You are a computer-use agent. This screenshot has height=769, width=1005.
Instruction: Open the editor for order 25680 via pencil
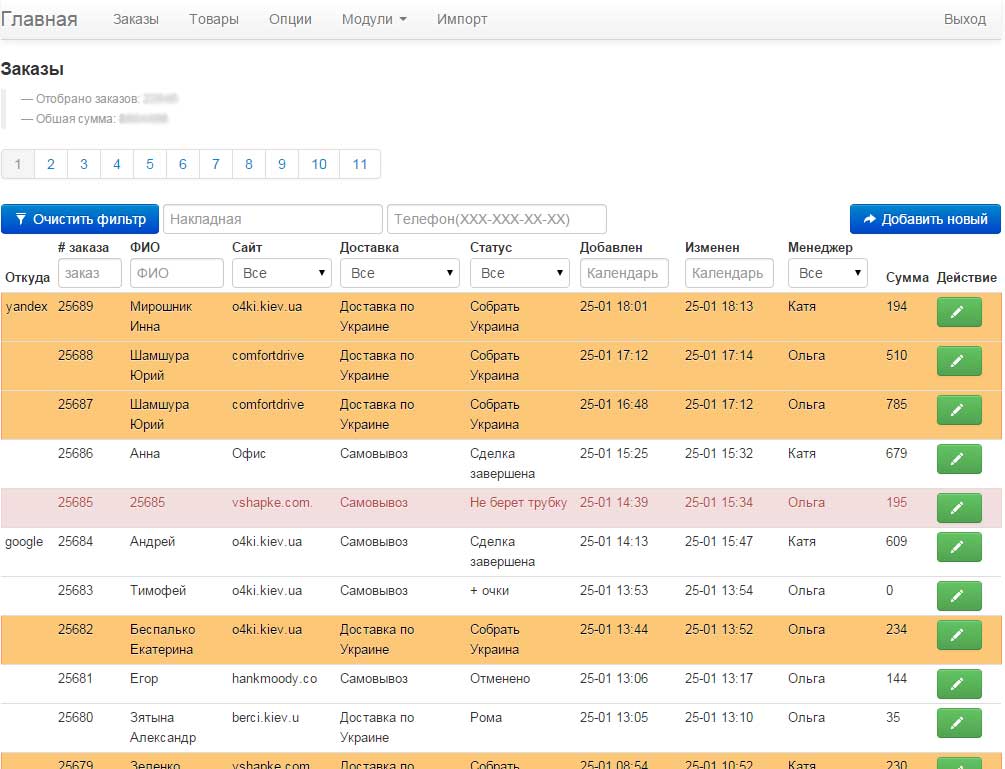pos(958,723)
